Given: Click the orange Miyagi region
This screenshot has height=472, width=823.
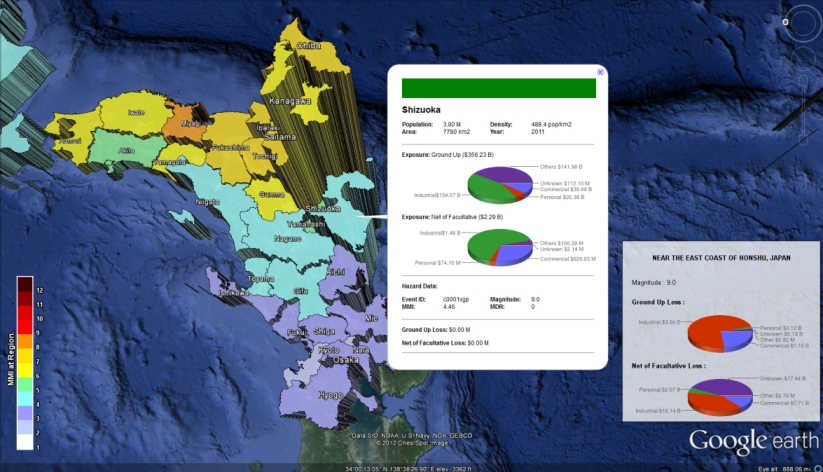Looking at the screenshot, I should pos(185,125).
